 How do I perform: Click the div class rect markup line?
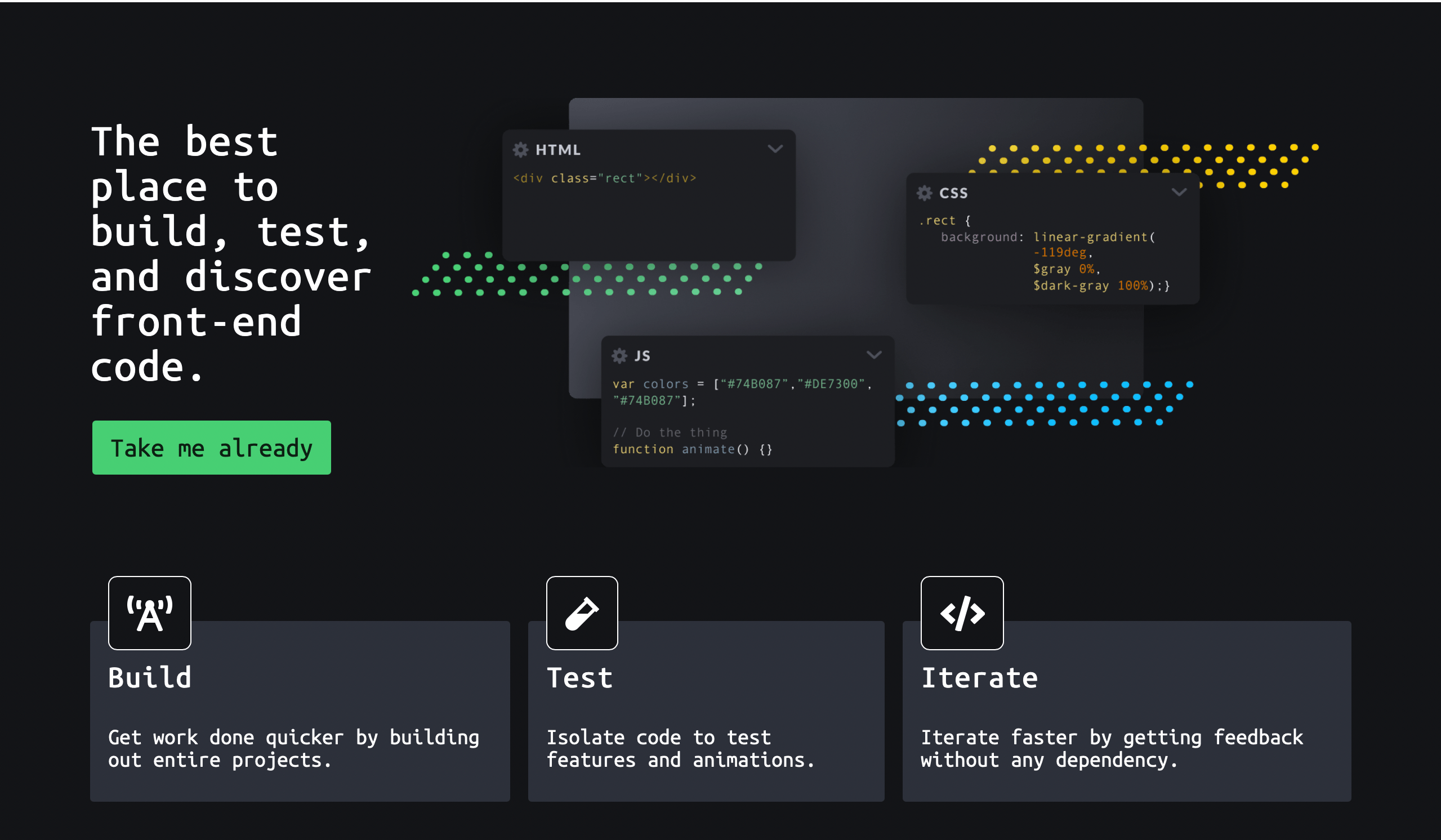tap(604, 178)
